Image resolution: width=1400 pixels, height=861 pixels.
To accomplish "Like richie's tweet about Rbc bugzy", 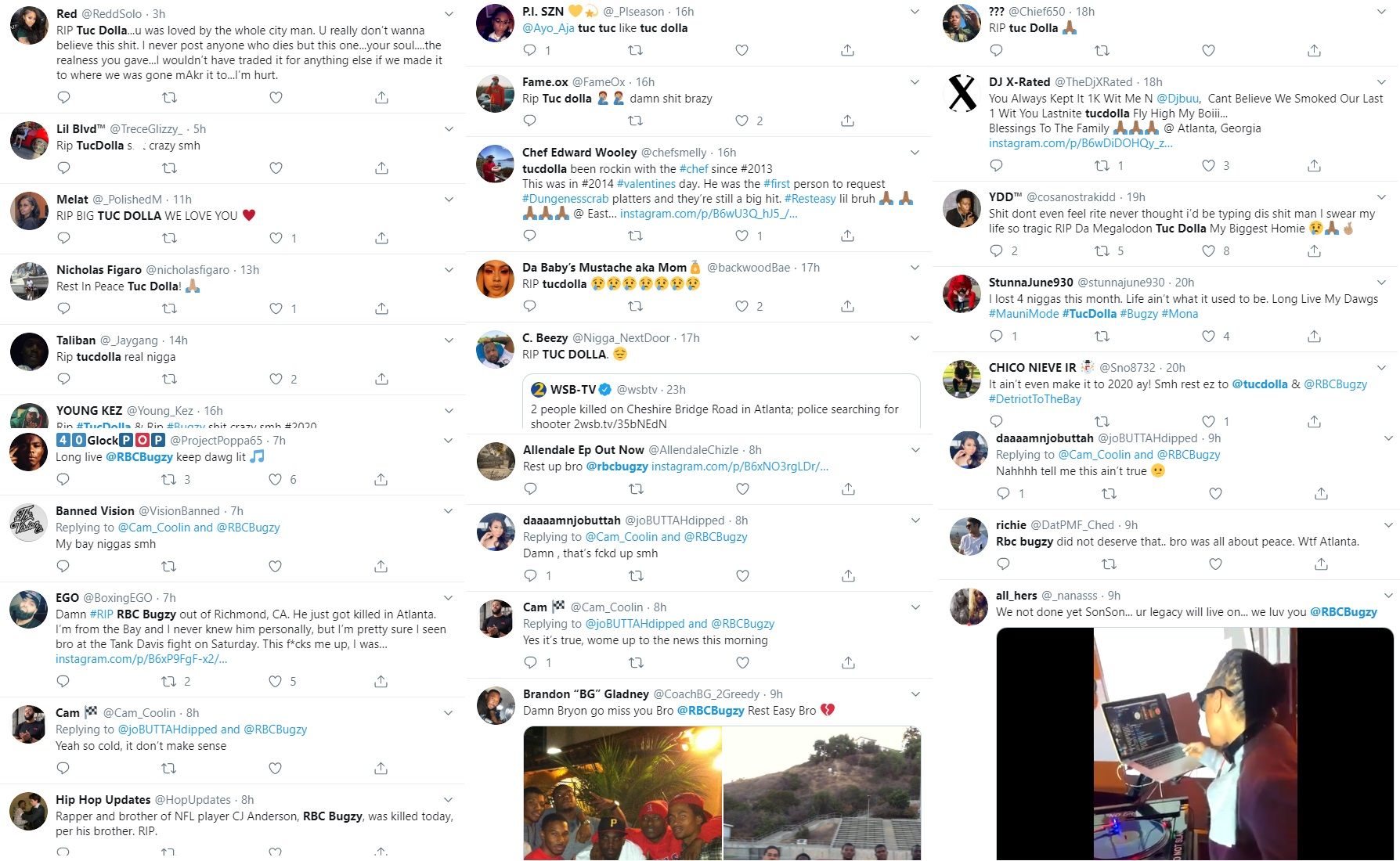I will coord(1215,564).
